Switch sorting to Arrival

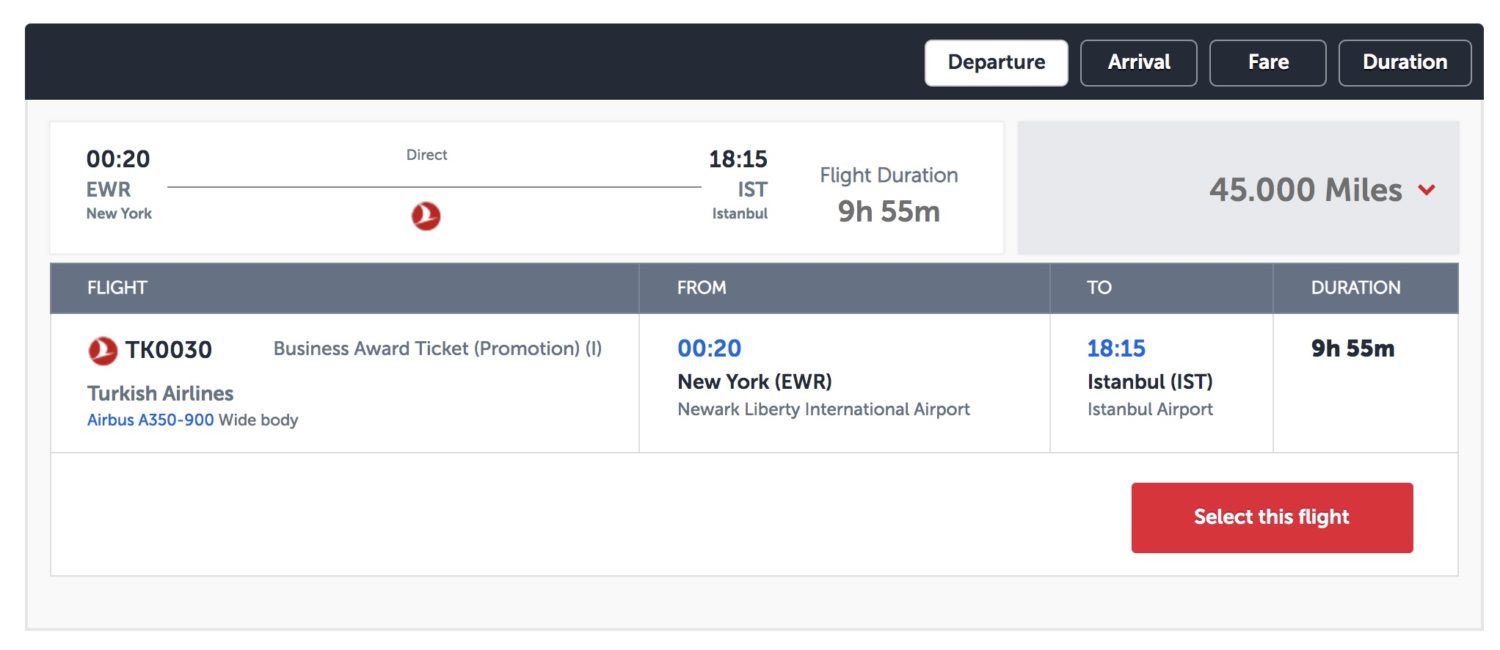coord(1138,62)
